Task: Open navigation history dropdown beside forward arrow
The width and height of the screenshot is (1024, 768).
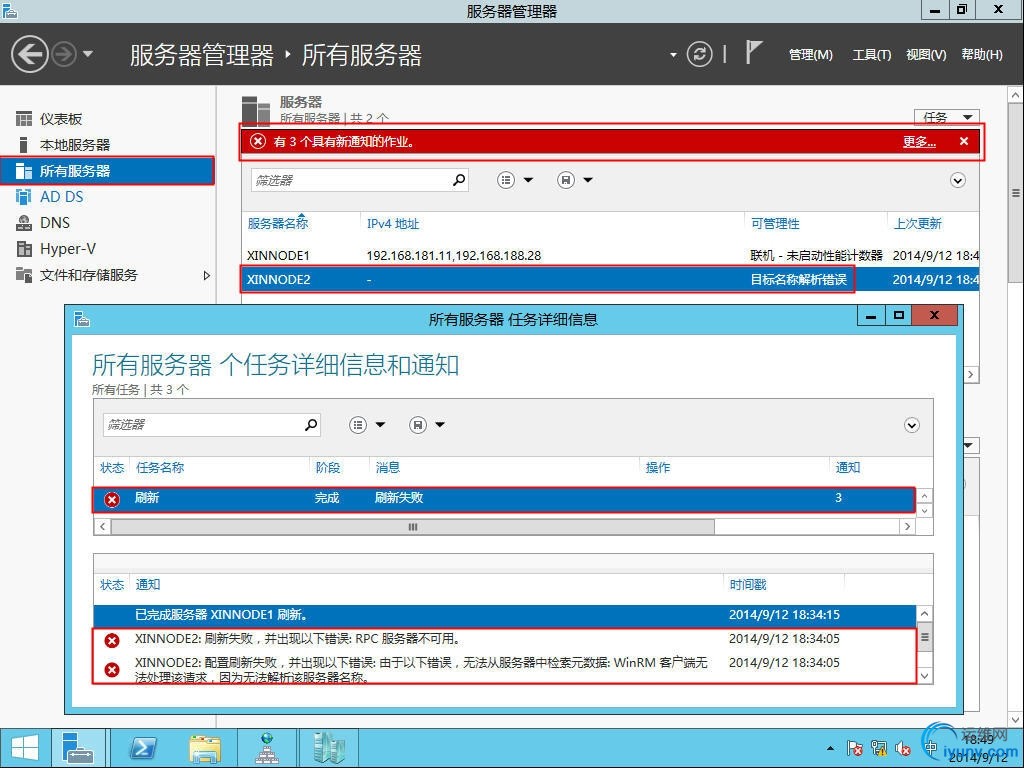Action: click(88, 54)
